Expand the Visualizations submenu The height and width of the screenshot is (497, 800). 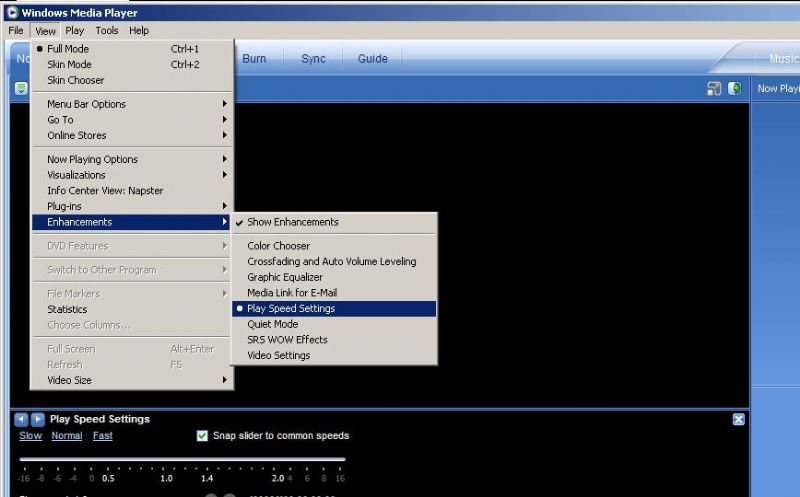pos(132,175)
